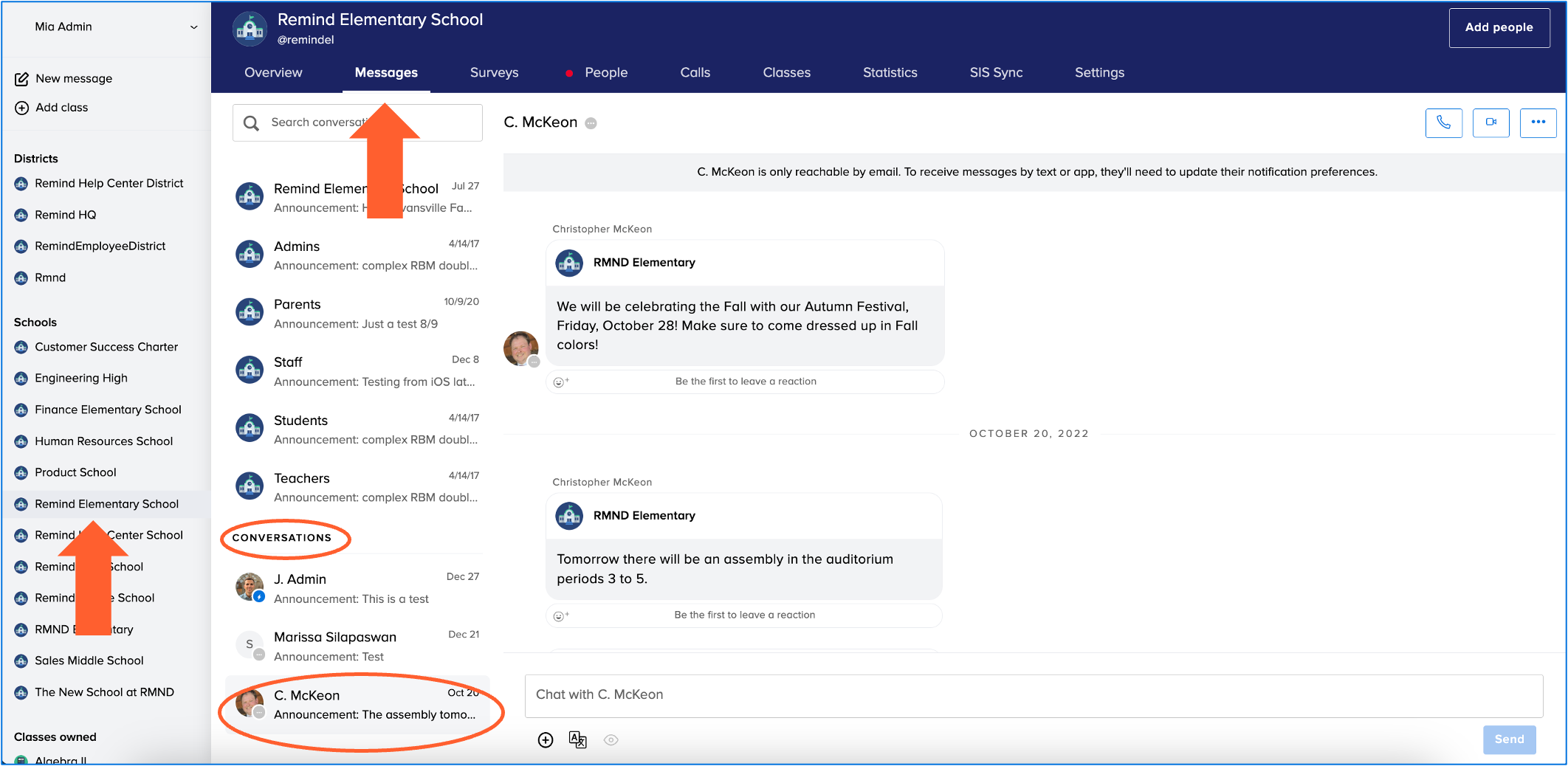Click the Add people button

(x=1499, y=27)
